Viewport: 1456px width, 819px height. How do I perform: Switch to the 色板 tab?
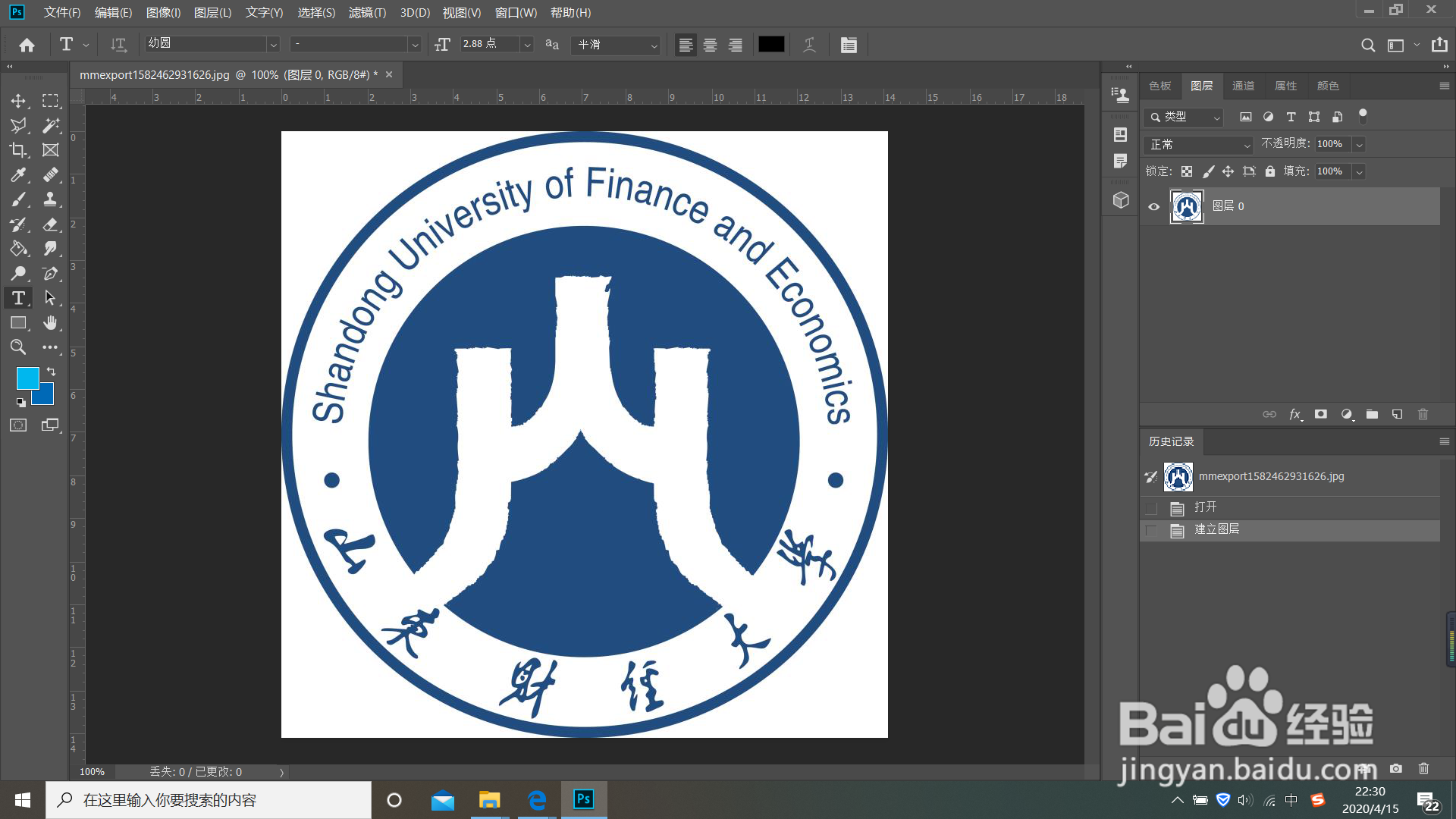click(1159, 86)
